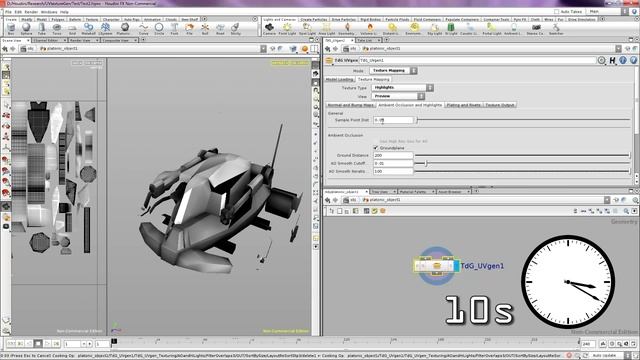Open the Help menu

click(x=64, y=12)
